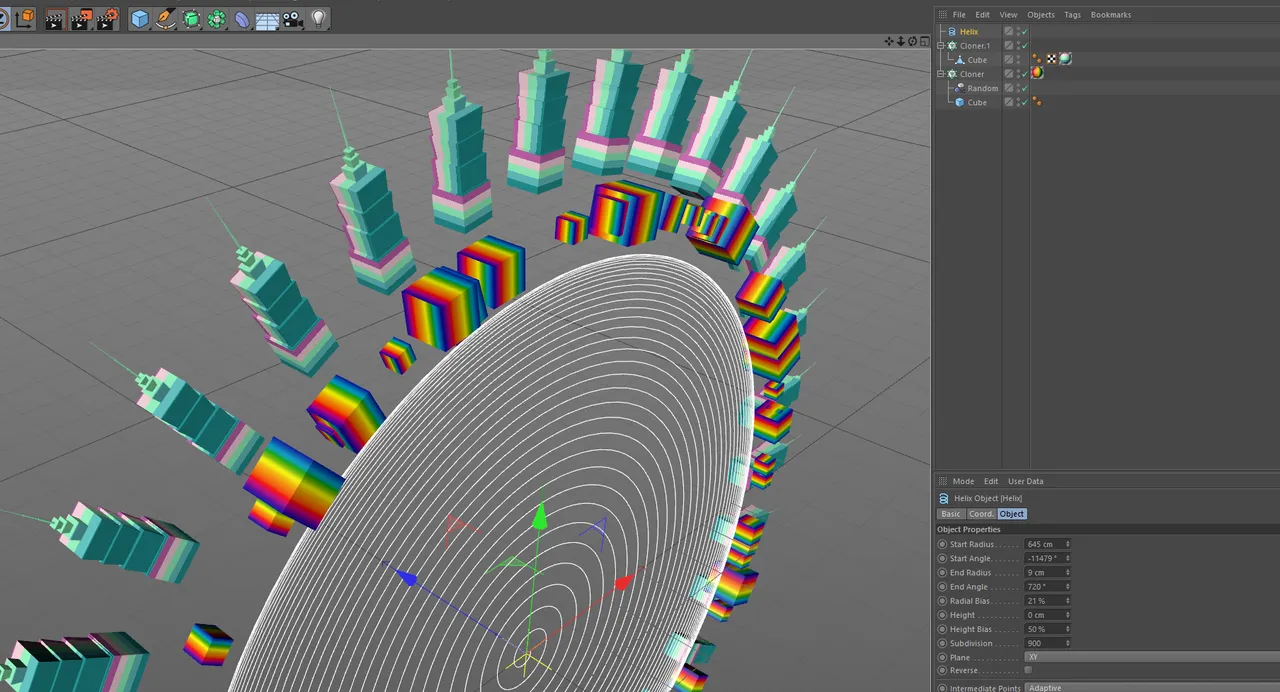Click the Random effector icon
This screenshot has width=1280, height=692.
960,88
